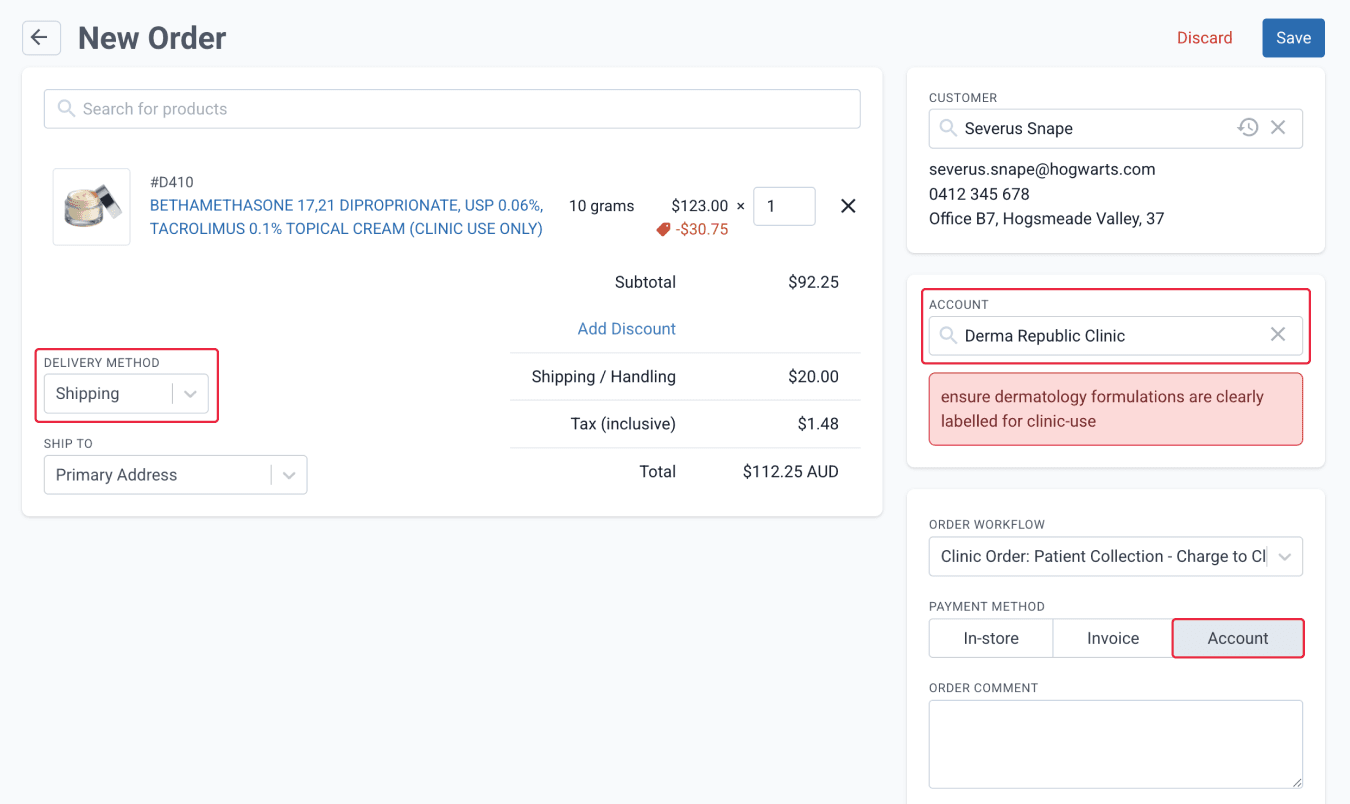Click the red clinic-use labelling warning note
This screenshot has width=1350, height=804.
[x=1116, y=409]
